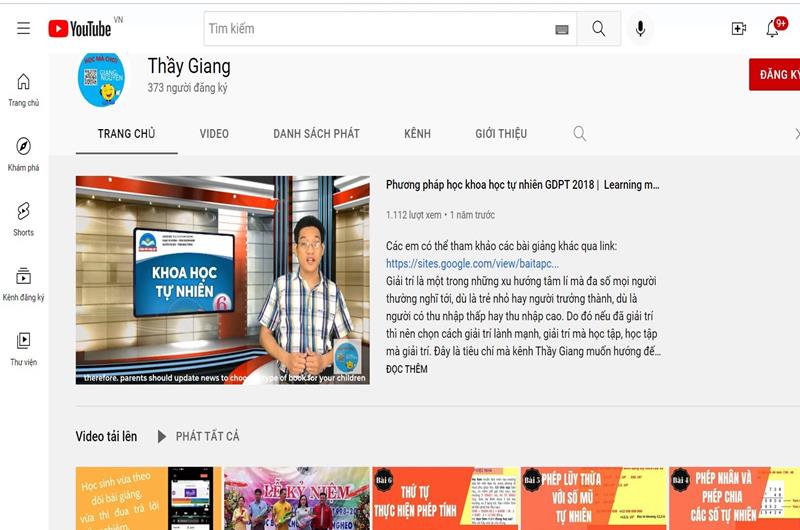Viewport: 800px width, 530px height.
Task: Play all with PHÁT TẤT CẢ
Action: [207, 436]
